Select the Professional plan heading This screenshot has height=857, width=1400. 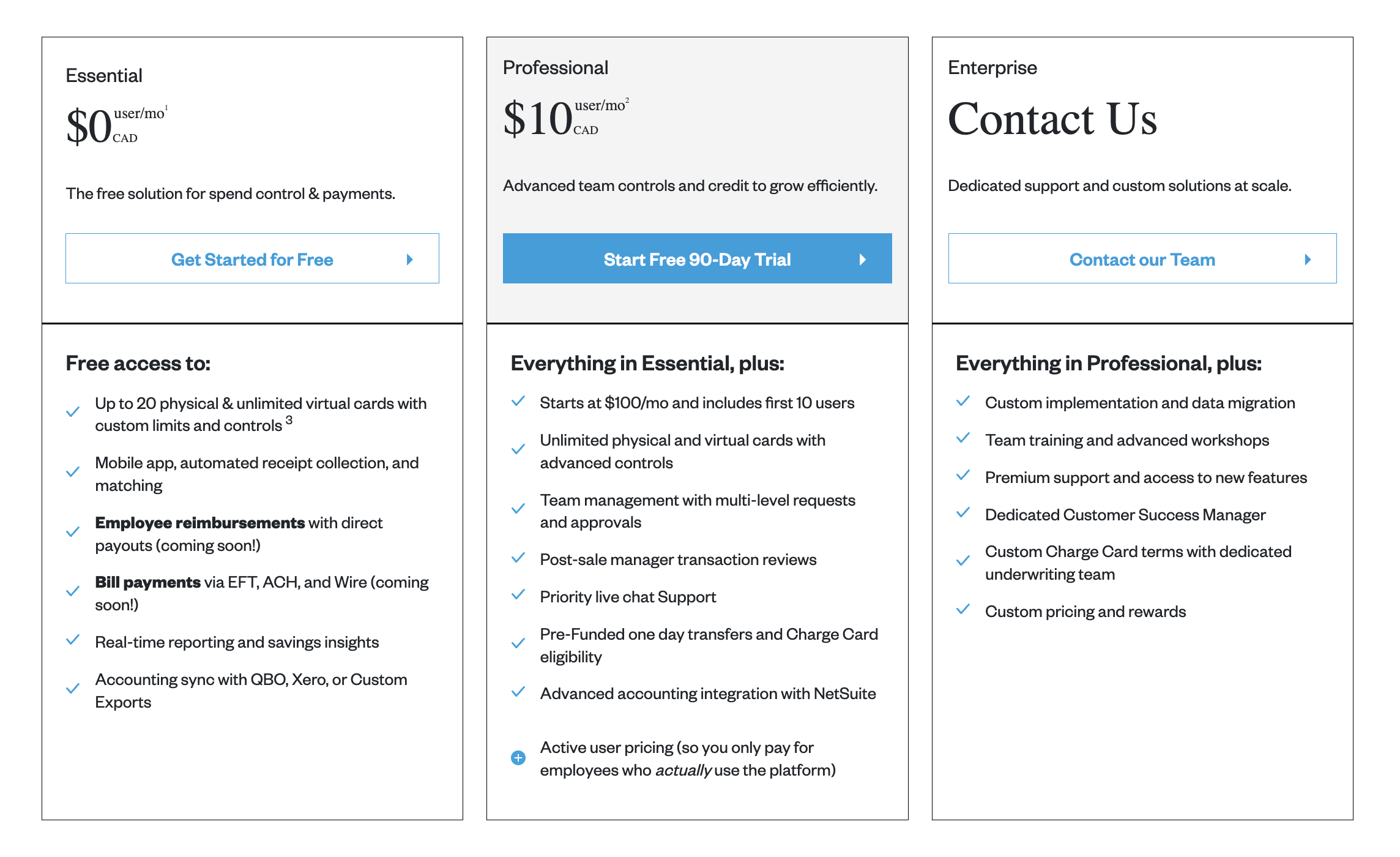point(556,67)
